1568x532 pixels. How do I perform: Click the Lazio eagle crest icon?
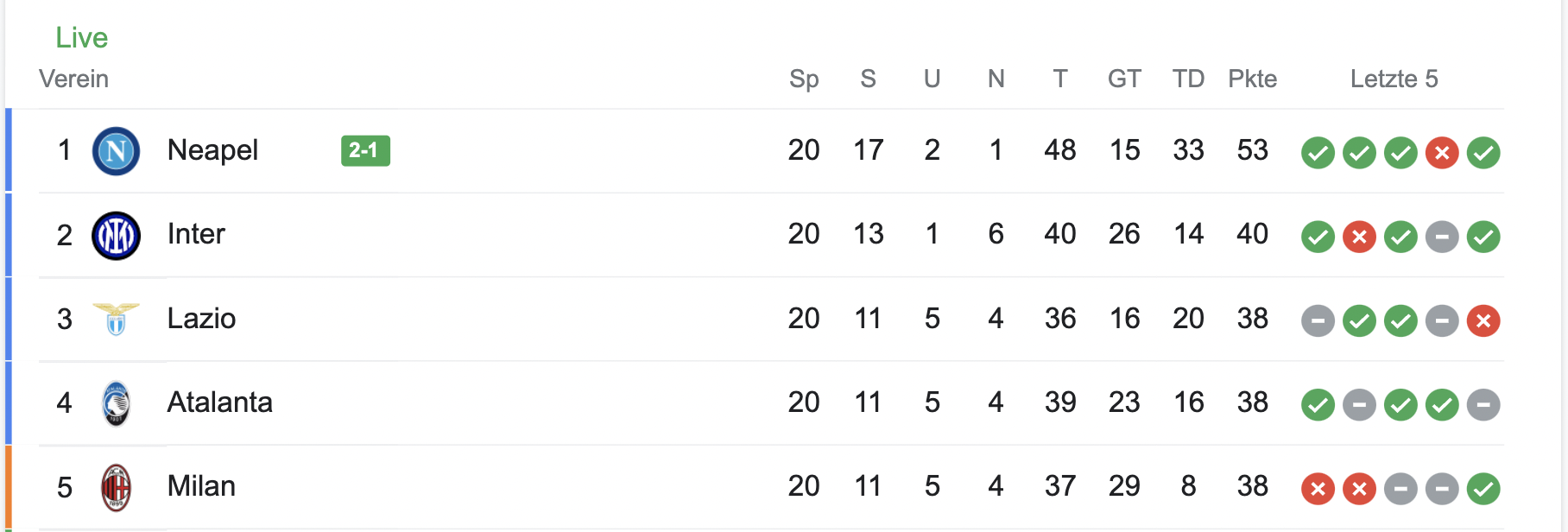116,320
